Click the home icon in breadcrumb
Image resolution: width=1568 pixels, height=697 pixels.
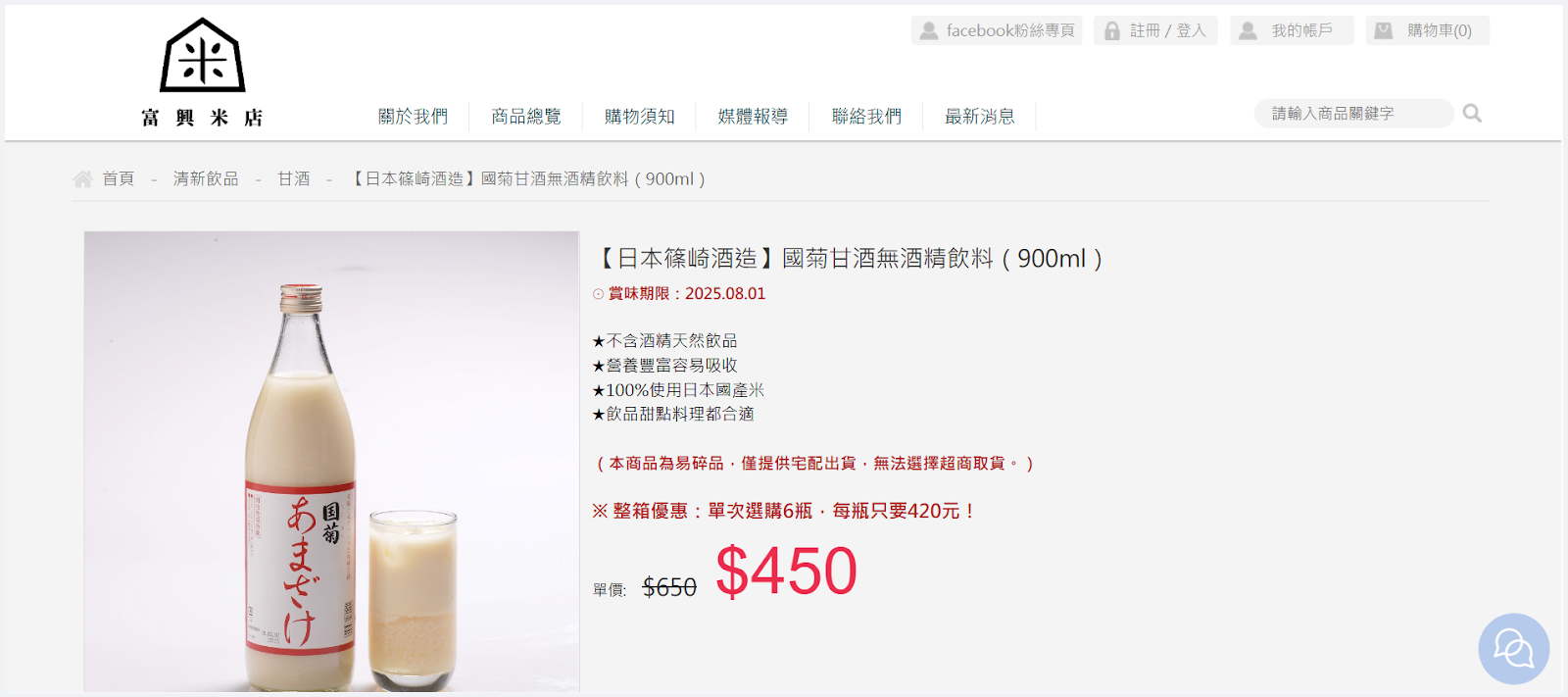(83, 178)
